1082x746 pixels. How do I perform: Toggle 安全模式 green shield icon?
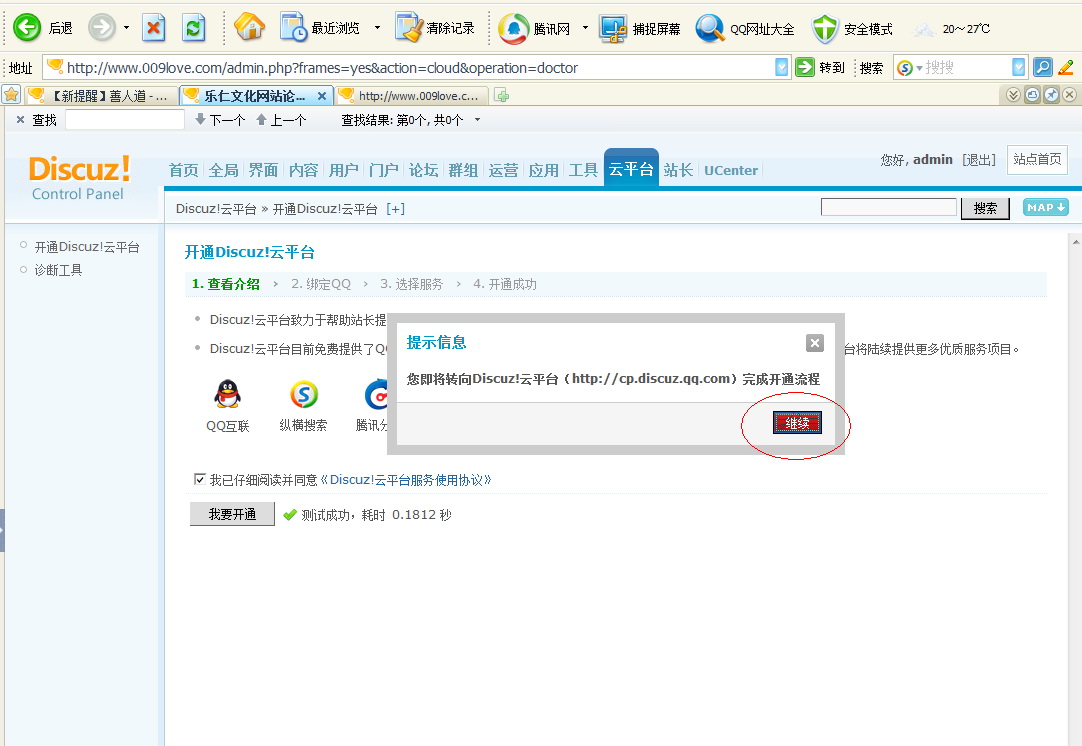(825, 28)
